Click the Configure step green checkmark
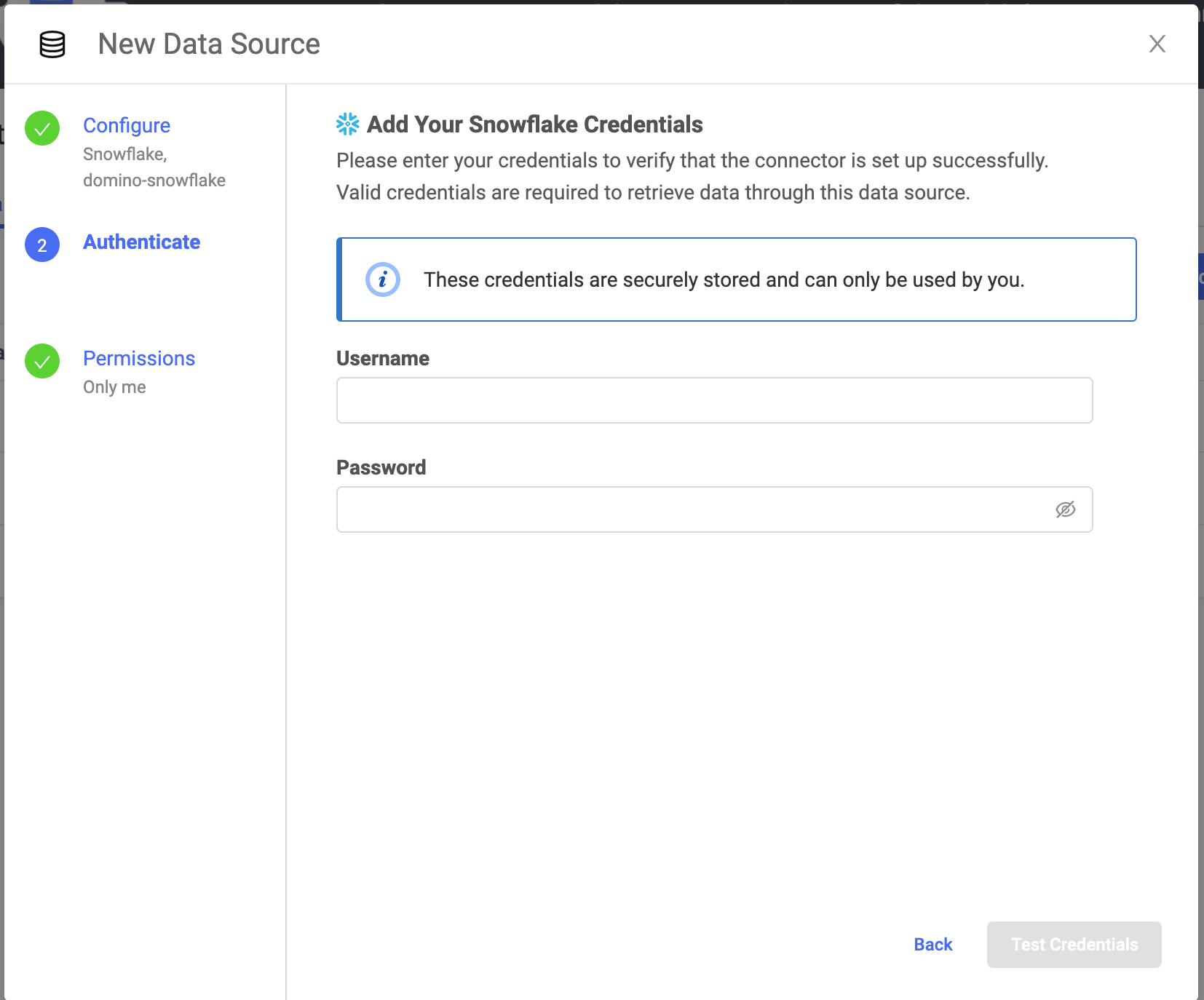 pyautogui.click(x=42, y=128)
